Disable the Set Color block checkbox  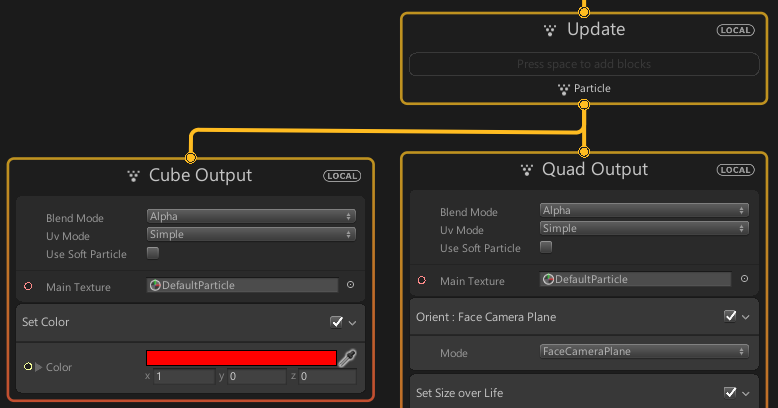click(337, 322)
